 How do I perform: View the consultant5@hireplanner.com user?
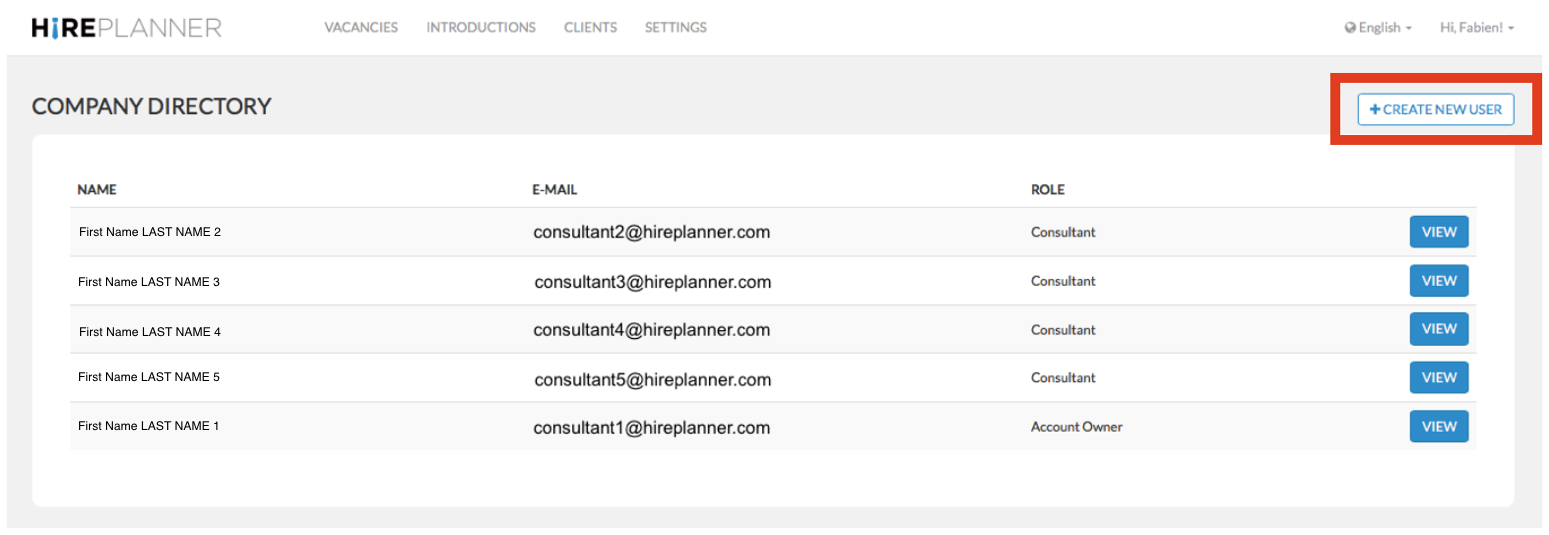click(x=1438, y=377)
